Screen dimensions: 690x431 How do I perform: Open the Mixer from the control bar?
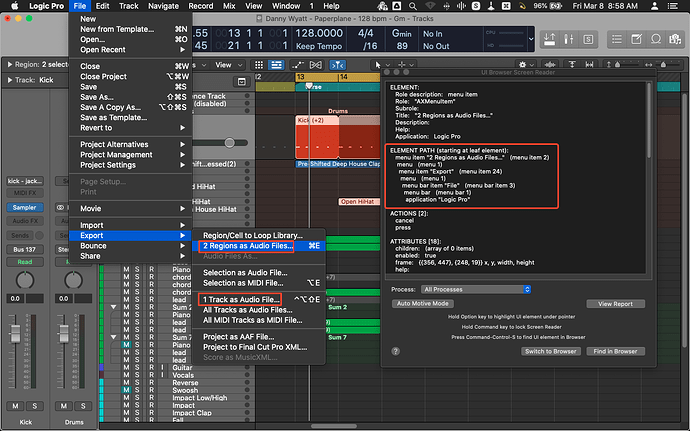569,40
